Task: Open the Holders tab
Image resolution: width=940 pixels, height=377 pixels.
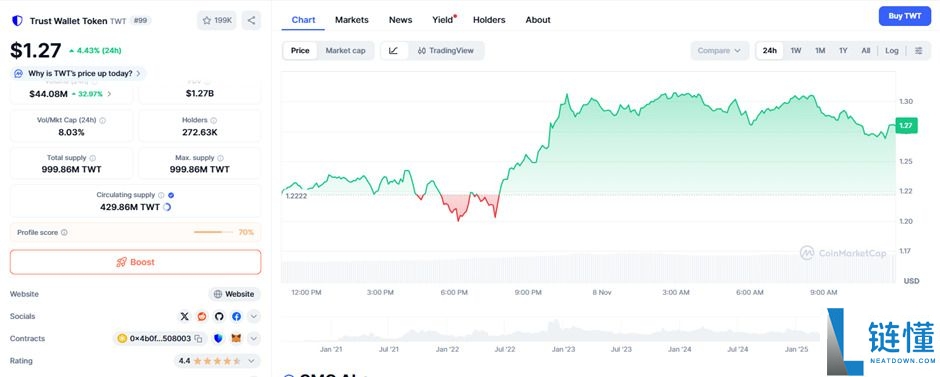Action: (489, 20)
